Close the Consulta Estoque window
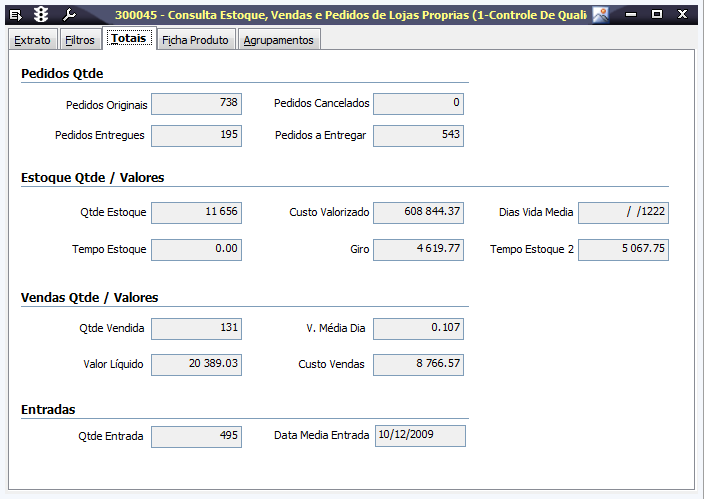Screen dimensions: 704x499 [684, 15]
